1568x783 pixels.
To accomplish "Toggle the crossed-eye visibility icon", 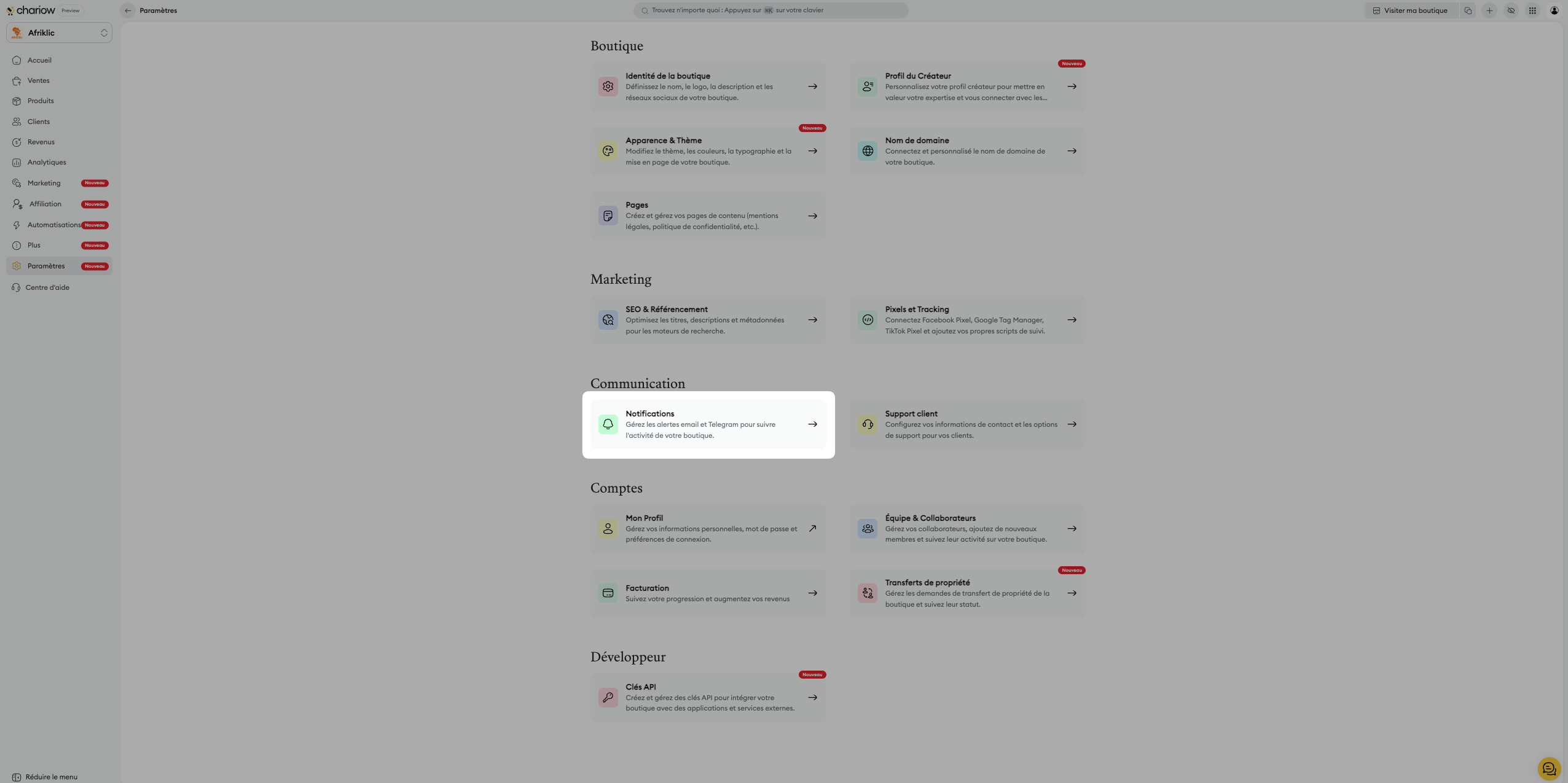I will pos(1511,10).
